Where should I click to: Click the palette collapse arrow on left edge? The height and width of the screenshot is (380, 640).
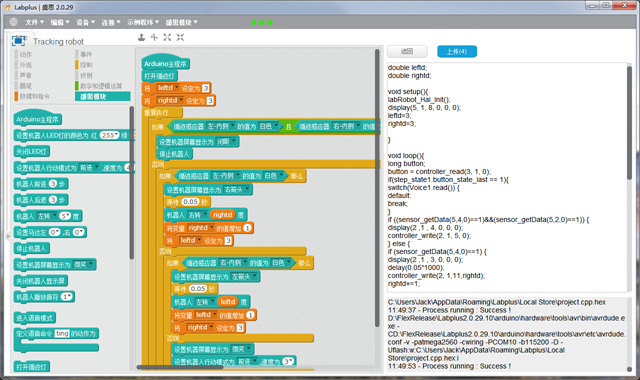coord(8,236)
